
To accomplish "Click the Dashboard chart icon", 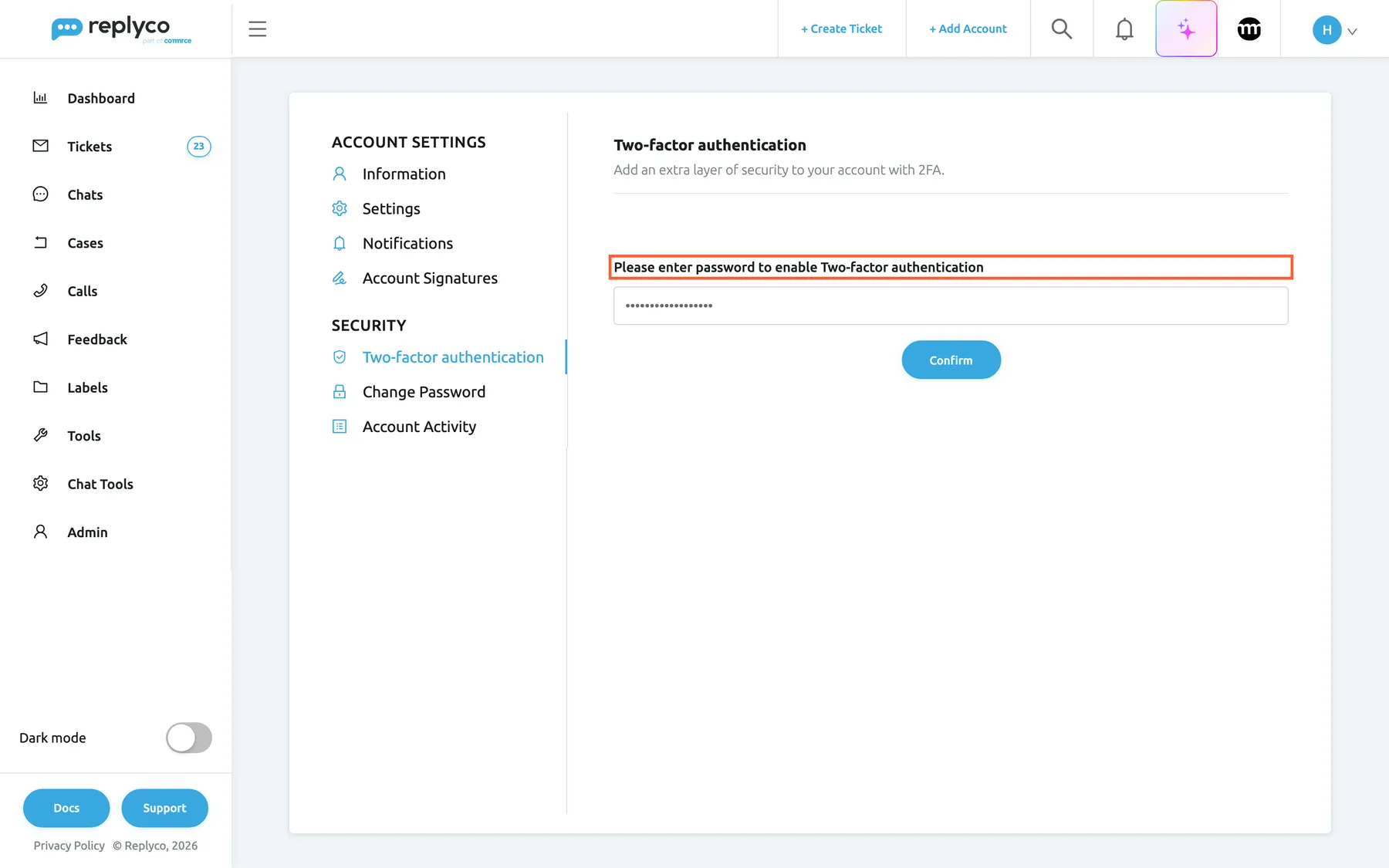I will click(40, 98).
